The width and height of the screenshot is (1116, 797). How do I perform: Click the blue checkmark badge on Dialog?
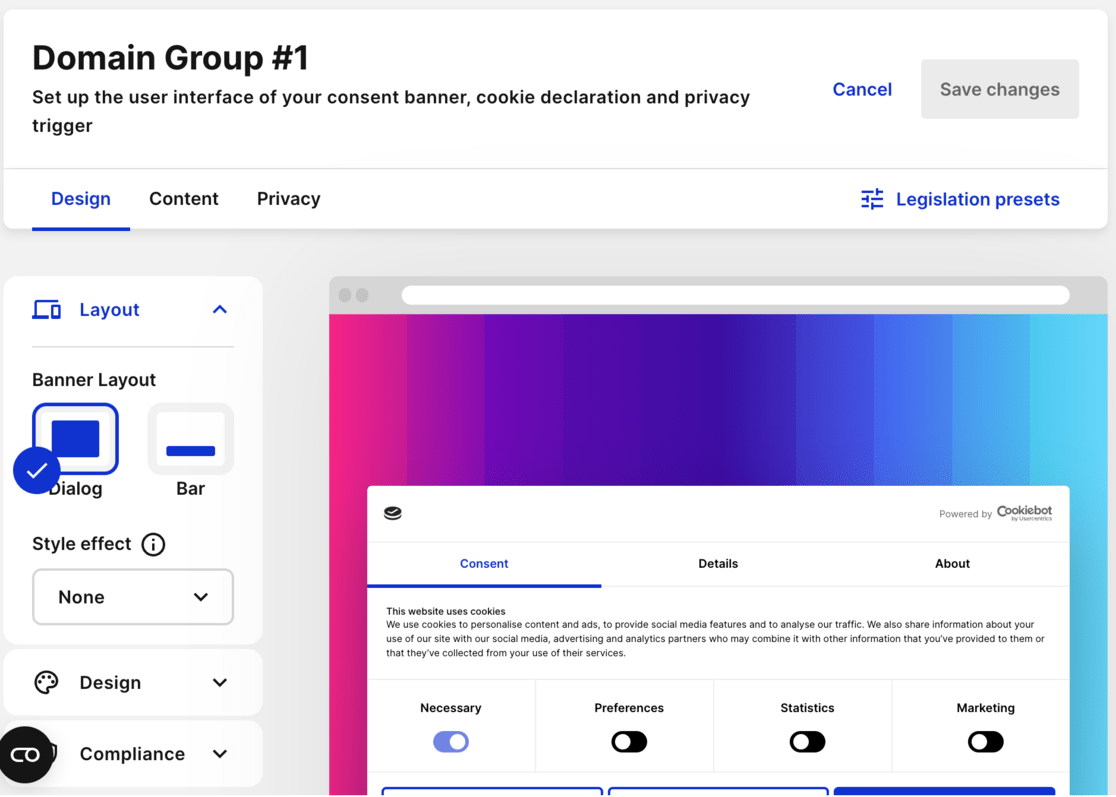(x=37, y=470)
